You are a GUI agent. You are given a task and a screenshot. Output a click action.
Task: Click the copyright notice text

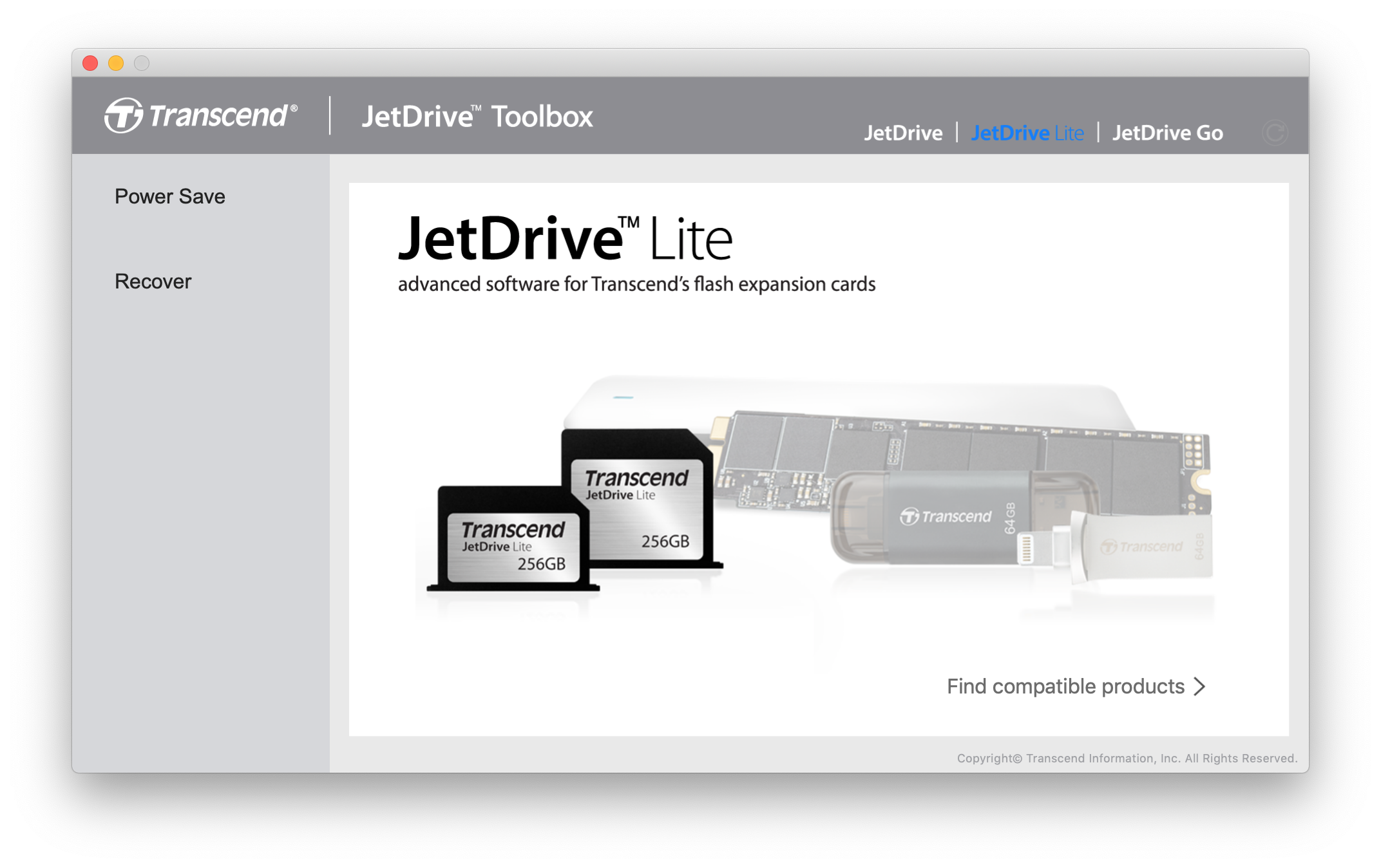click(1127, 758)
